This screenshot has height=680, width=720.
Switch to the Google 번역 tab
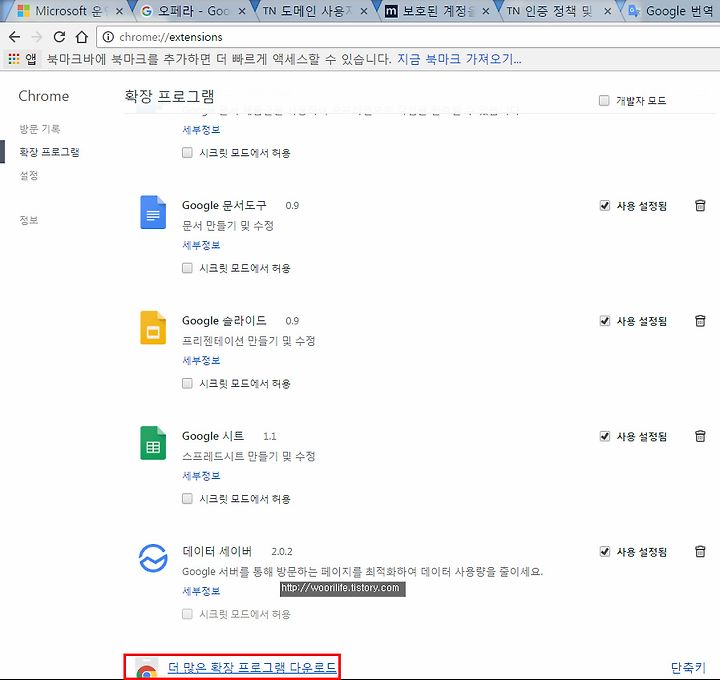(x=671, y=11)
